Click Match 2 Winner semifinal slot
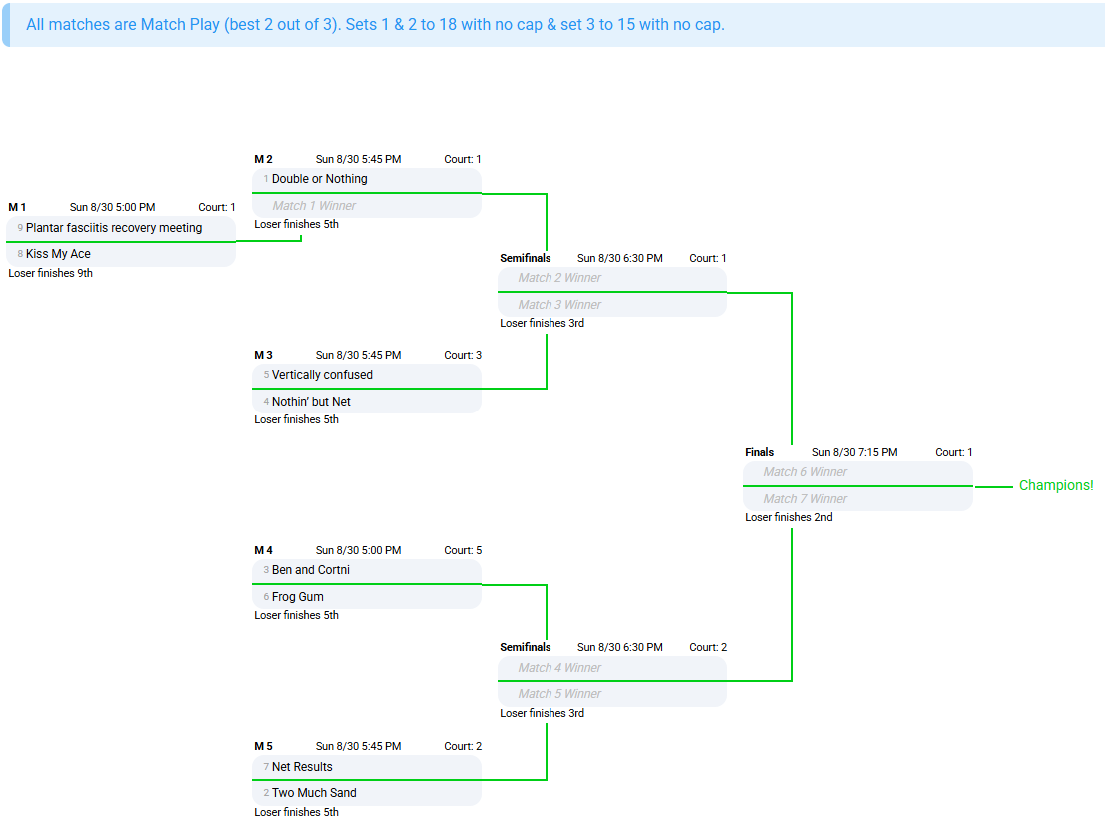Screen dimensions: 1105x825 coord(612,278)
